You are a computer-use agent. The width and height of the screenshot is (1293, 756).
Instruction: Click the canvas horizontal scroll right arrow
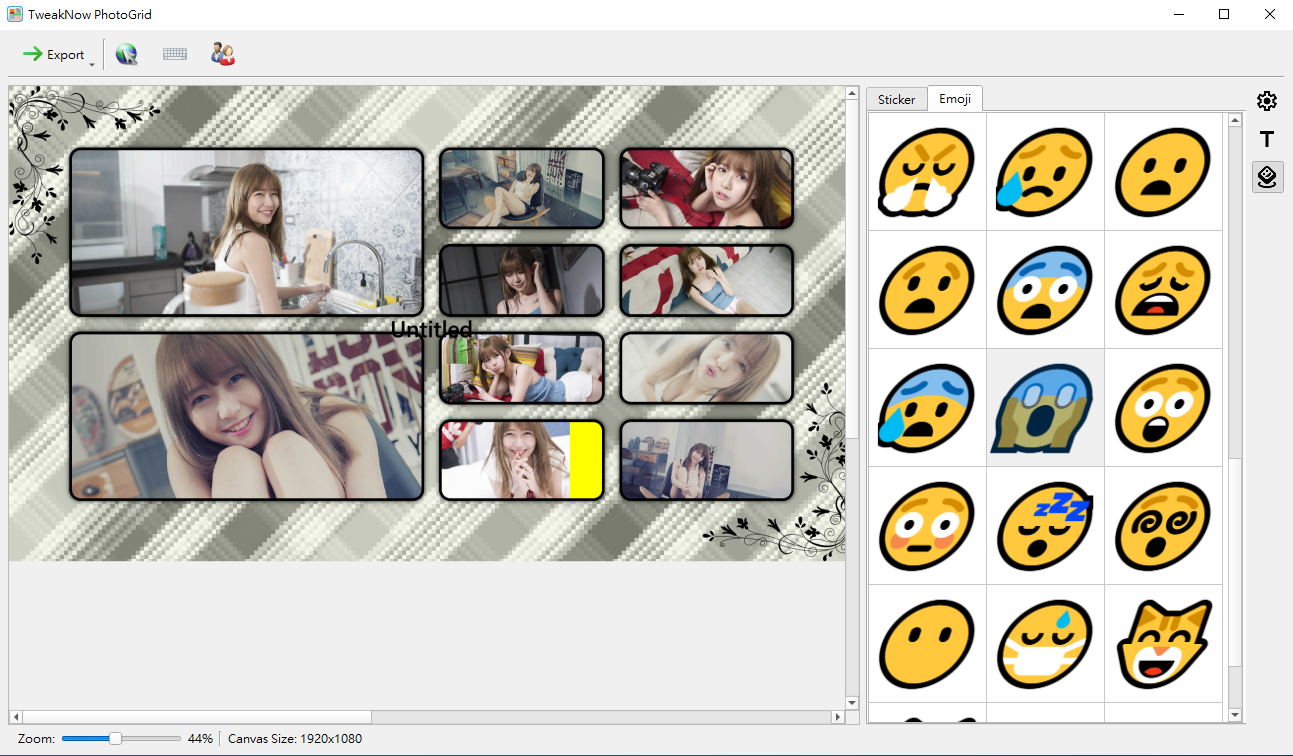(838, 717)
